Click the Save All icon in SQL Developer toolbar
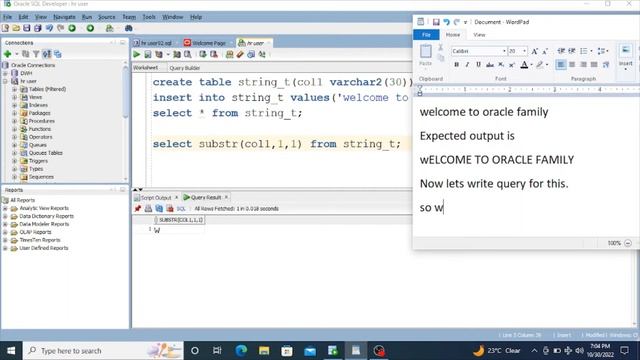Image resolution: width=640 pixels, height=360 pixels. click(x=38, y=28)
